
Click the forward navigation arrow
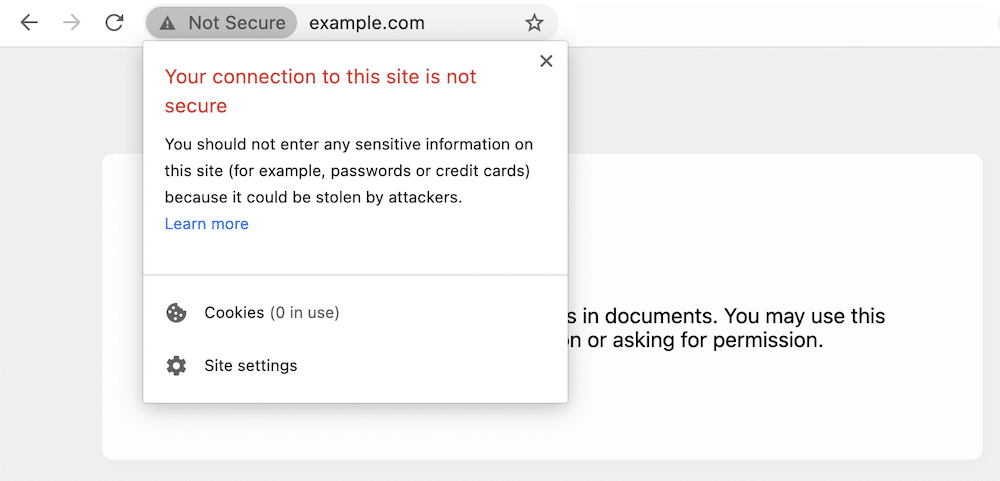(x=71, y=23)
